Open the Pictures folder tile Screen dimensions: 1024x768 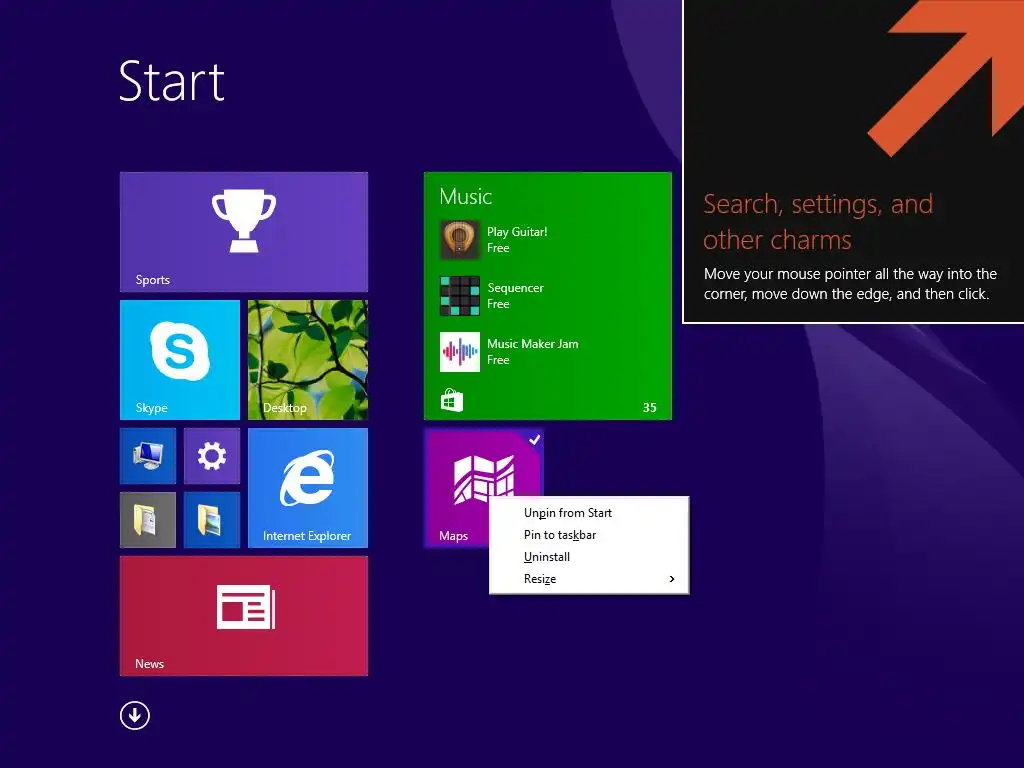tap(212, 520)
